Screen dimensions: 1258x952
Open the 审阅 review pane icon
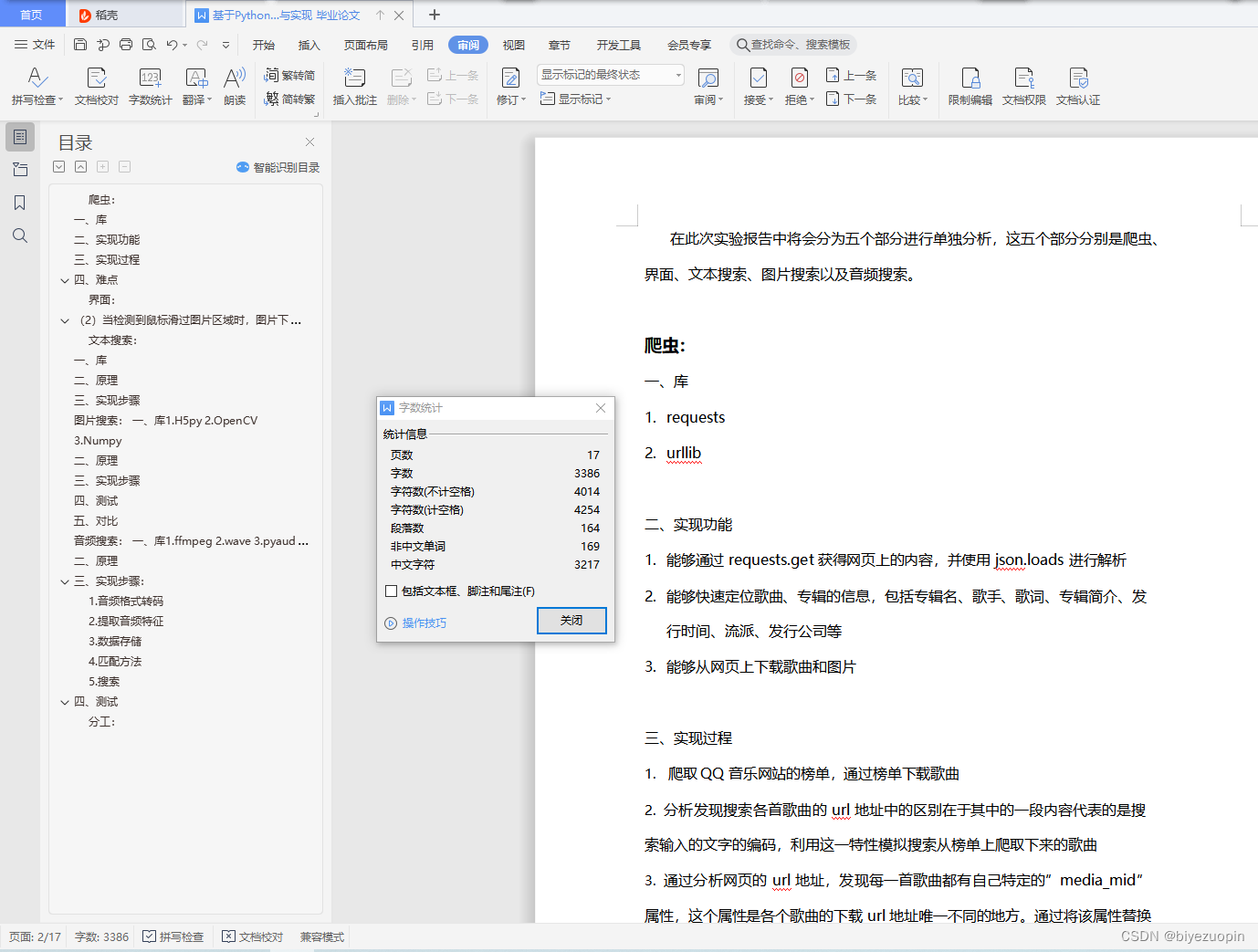click(708, 78)
